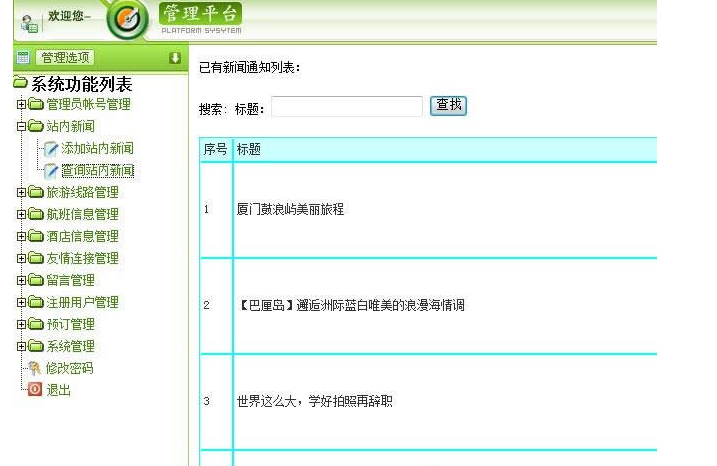This screenshot has width=717, height=466.
Task: Expand the 友情连接管理 tree node
Action: point(21,258)
